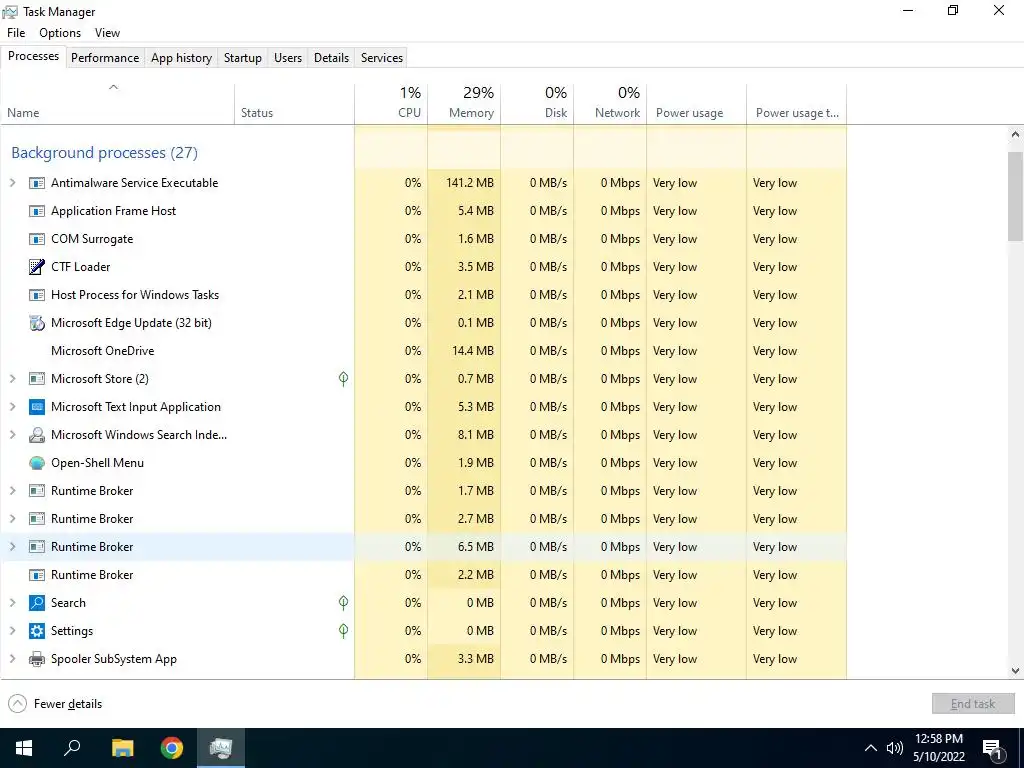
Task: Sort by the Power usage column header
Action: tap(696, 104)
